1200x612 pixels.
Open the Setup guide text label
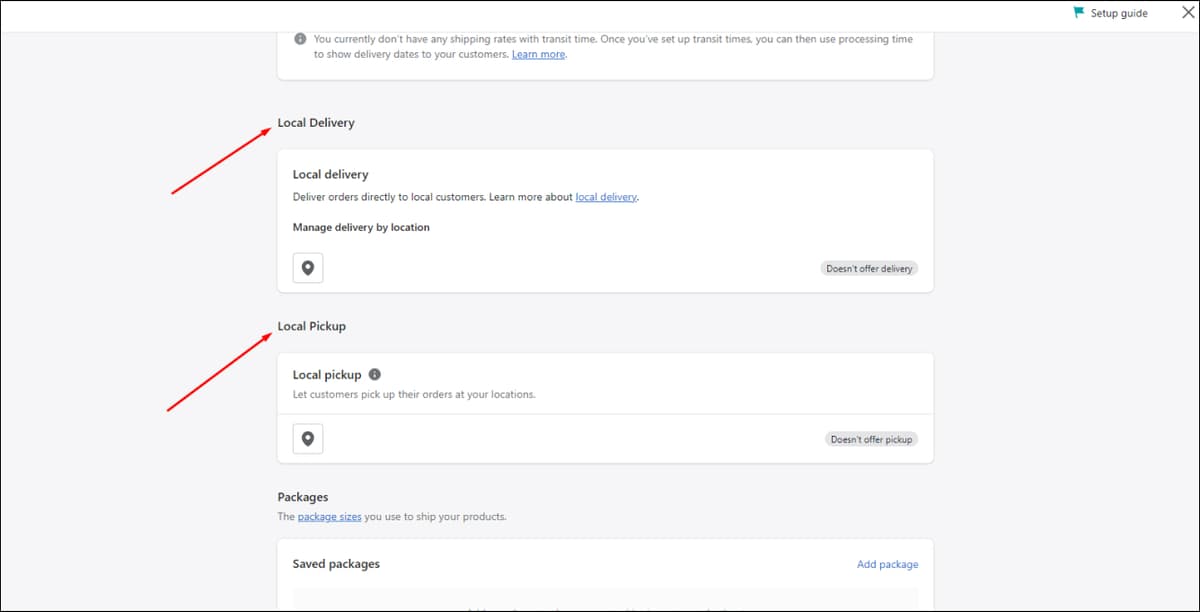click(x=1119, y=13)
